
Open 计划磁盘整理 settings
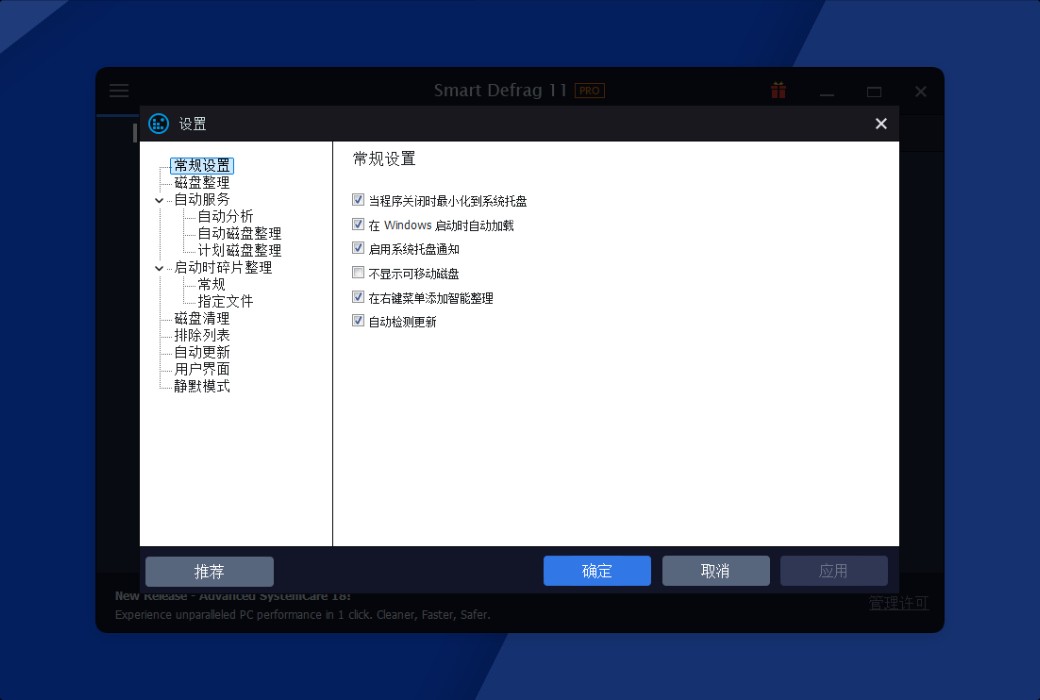[239, 251]
